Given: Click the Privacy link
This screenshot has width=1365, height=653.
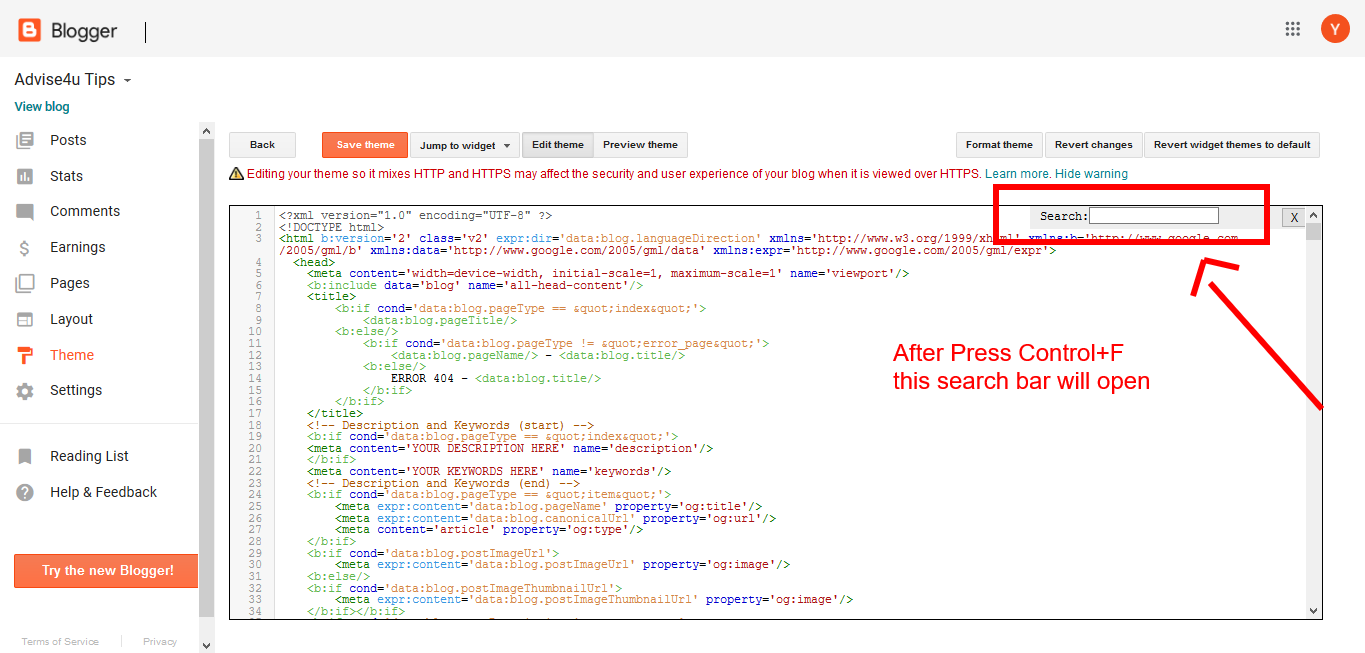Looking at the screenshot, I should (160, 642).
